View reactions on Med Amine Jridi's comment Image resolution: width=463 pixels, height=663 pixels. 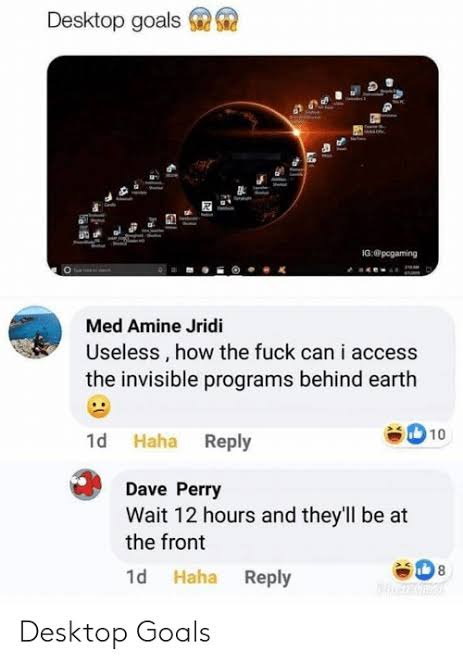click(415, 435)
